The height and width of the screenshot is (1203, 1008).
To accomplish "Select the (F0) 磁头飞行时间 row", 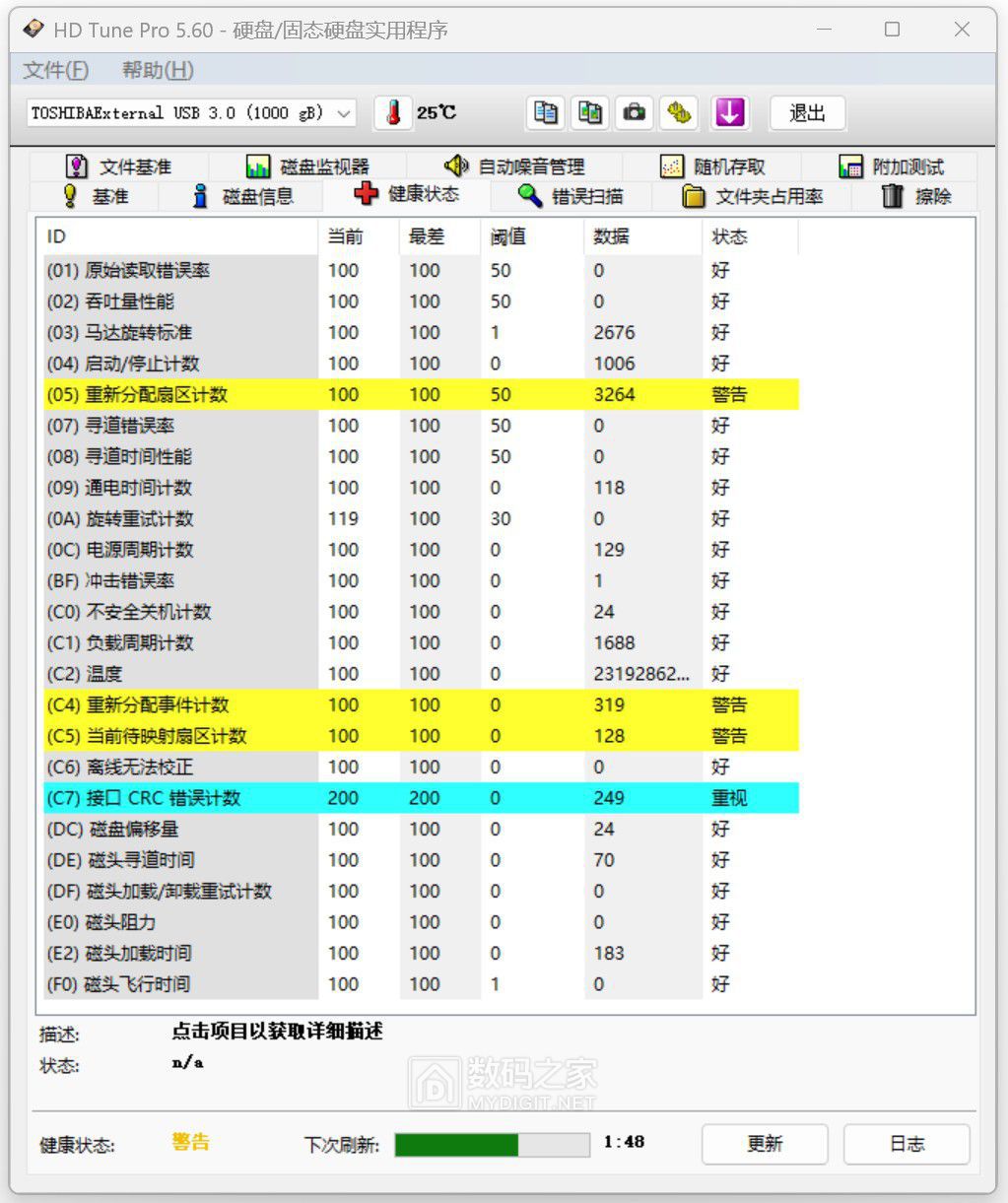I will pyautogui.click(x=421, y=984).
